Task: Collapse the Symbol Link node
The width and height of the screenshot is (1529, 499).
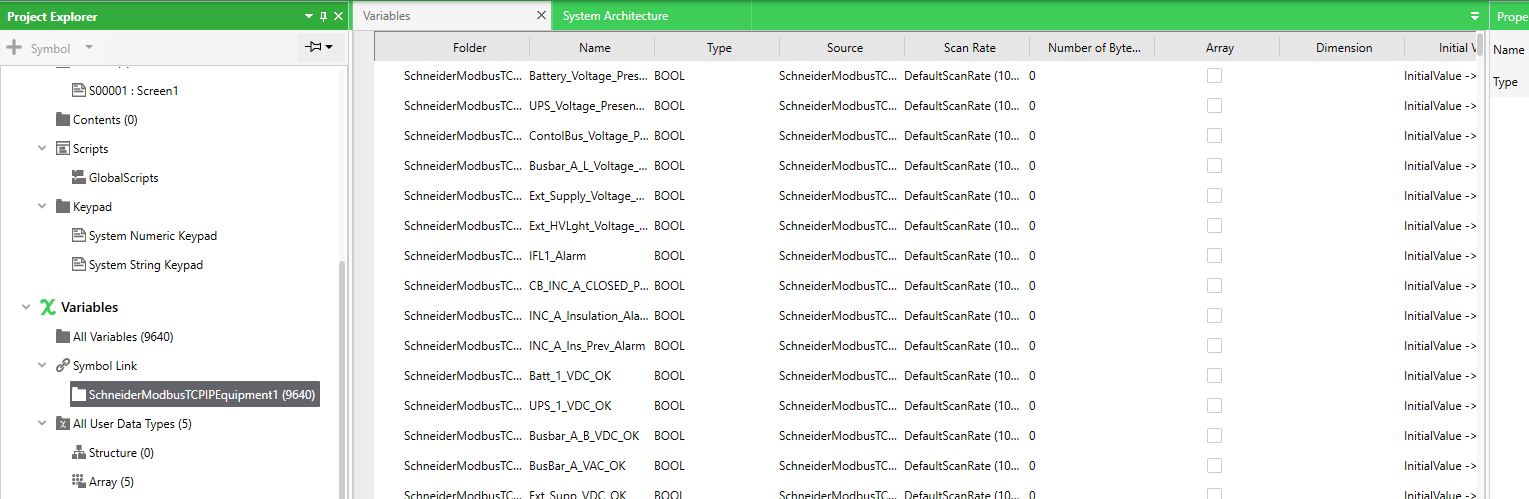Action: 42,365
